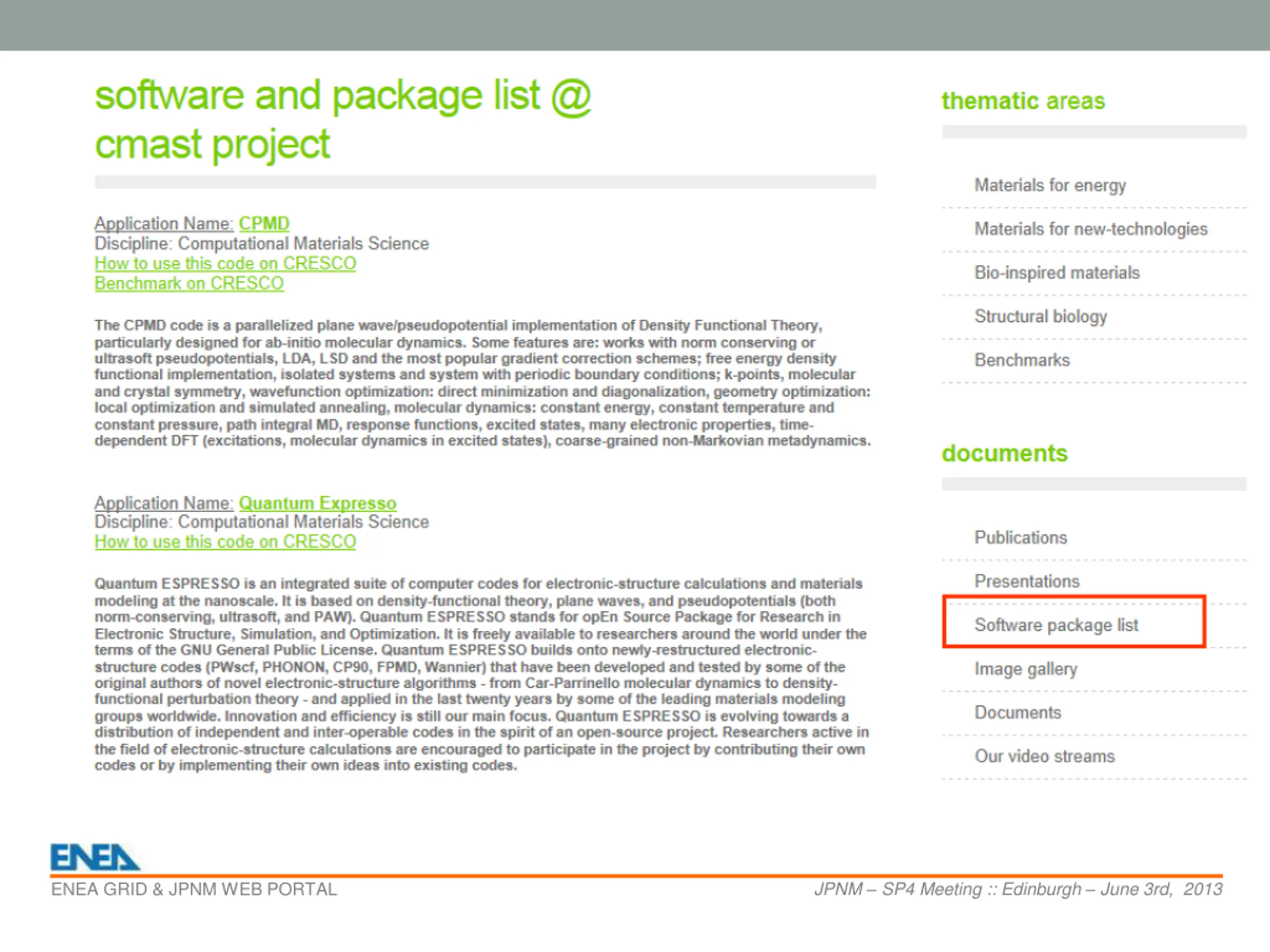Click 'Application Name:' label beside Quantum Expresso

point(164,503)
